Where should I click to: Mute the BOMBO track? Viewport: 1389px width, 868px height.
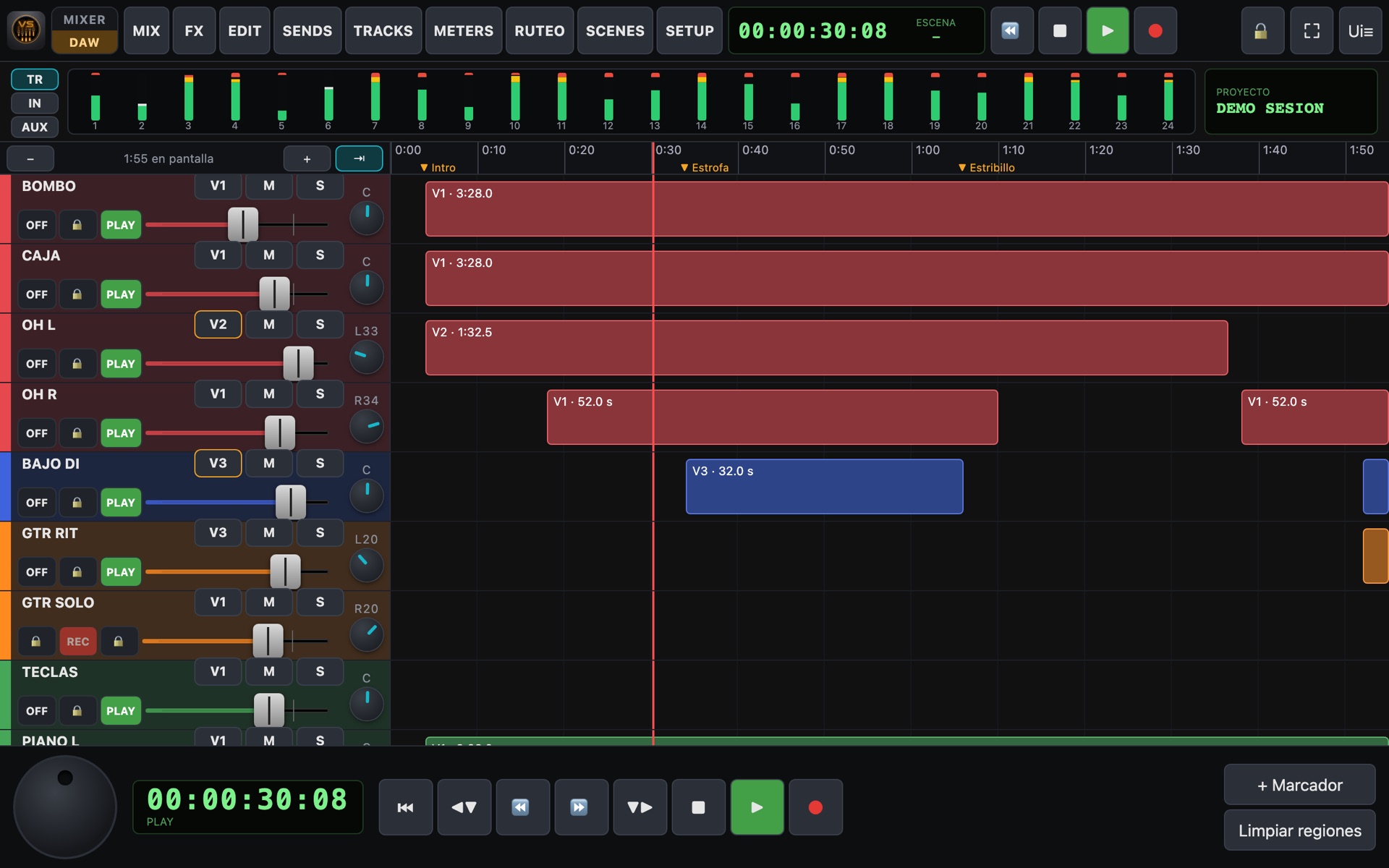click(x=269, y=186)
